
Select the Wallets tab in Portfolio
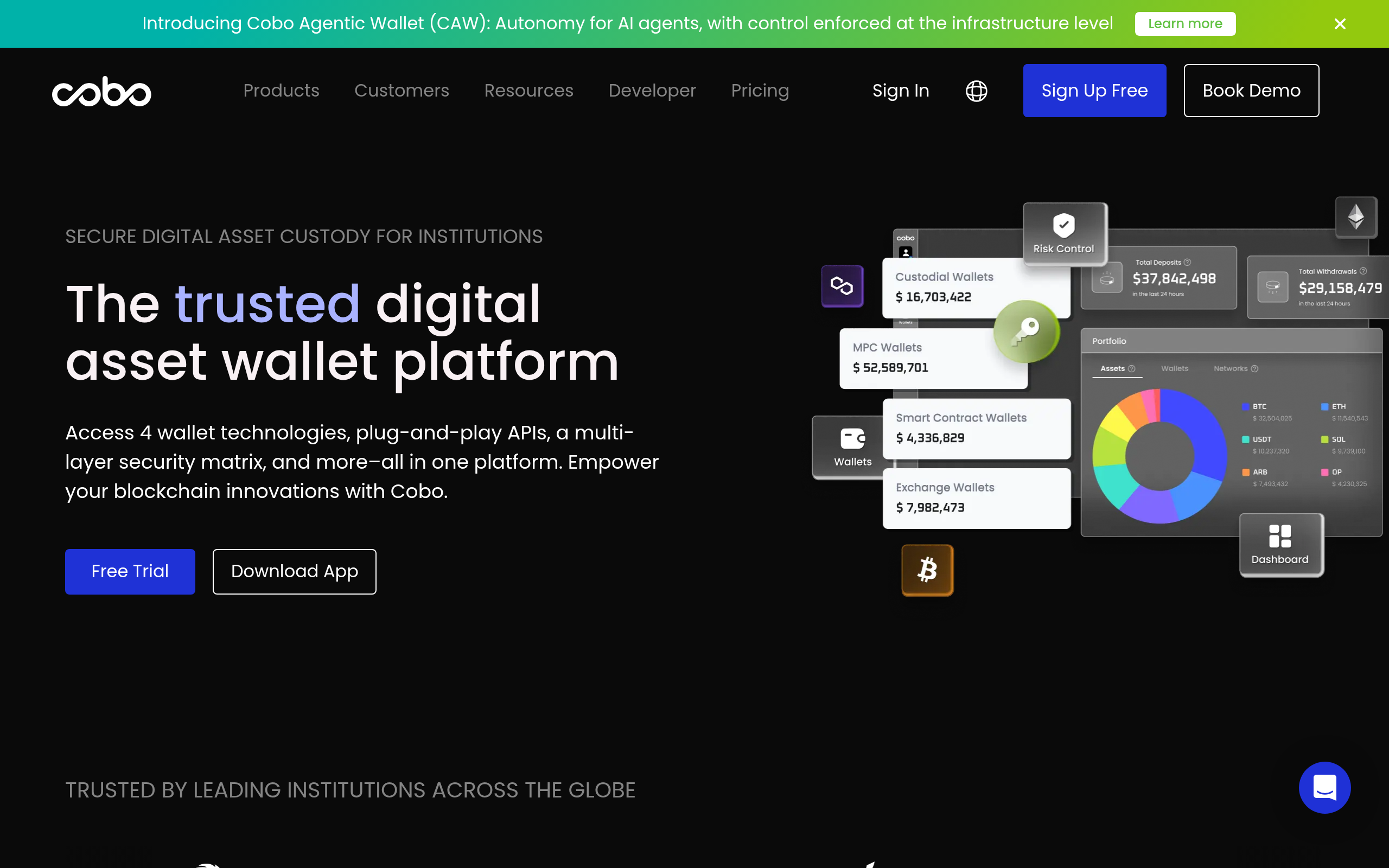1174,368
